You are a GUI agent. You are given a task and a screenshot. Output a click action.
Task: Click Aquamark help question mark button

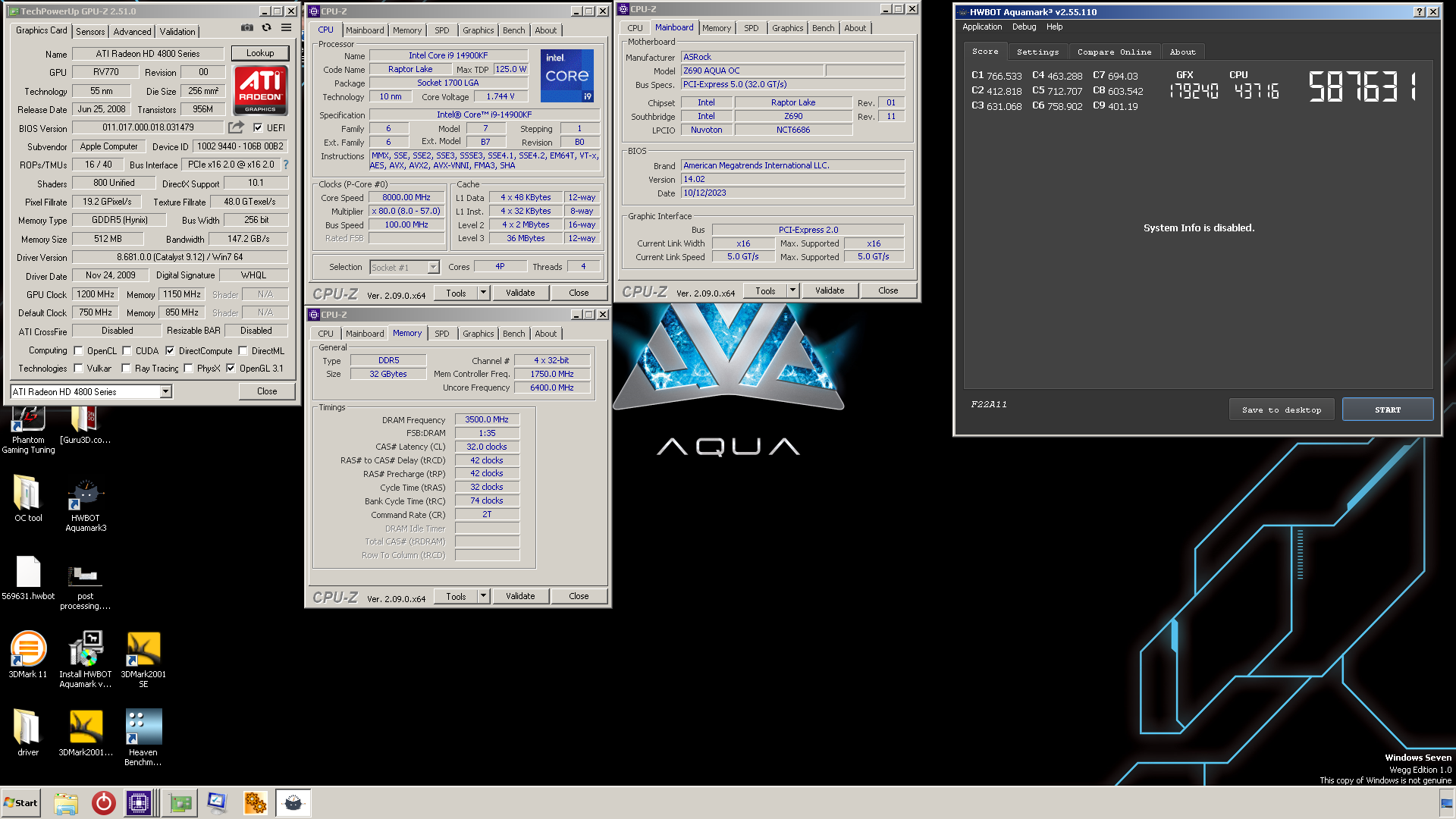[1420, 11]
